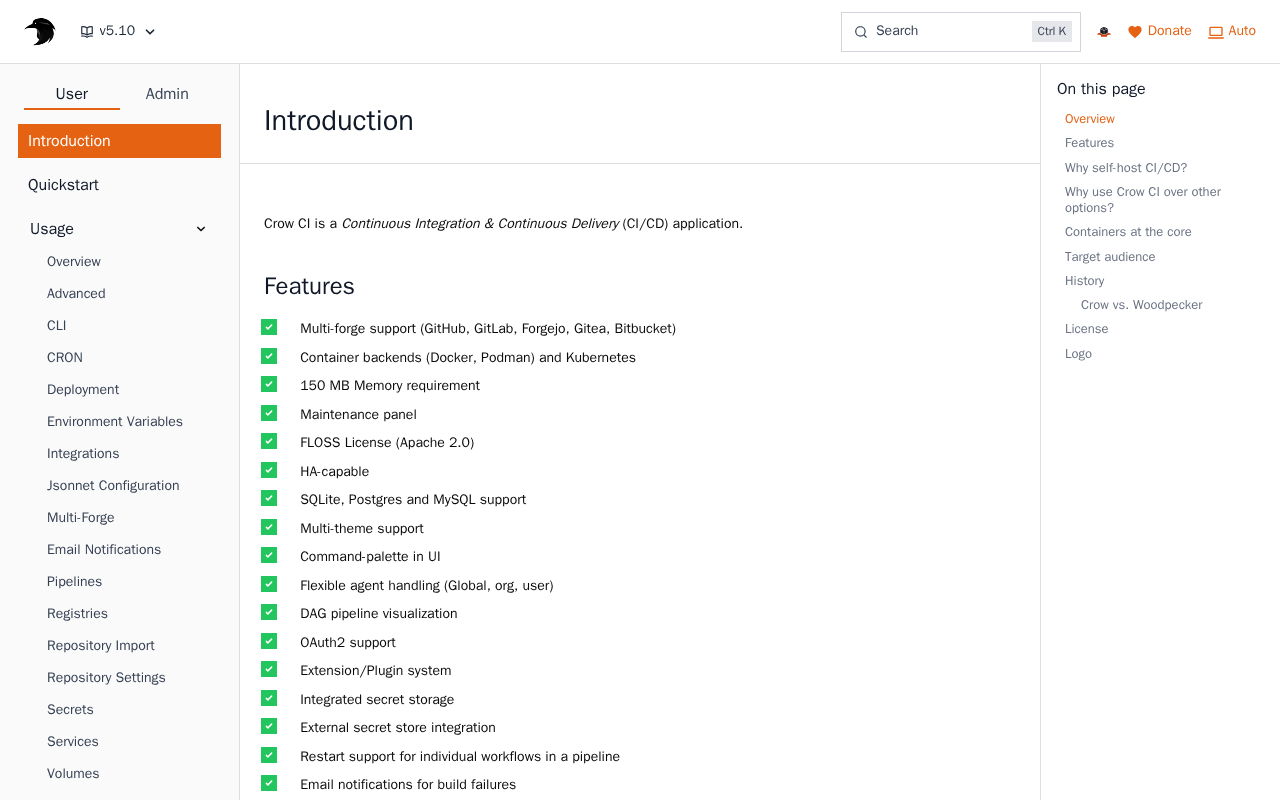Image resolution: width=1280 pixels, height=800 pixels.
Task: Open Environment Variables in the sidebar
Action: pos(115,422)
